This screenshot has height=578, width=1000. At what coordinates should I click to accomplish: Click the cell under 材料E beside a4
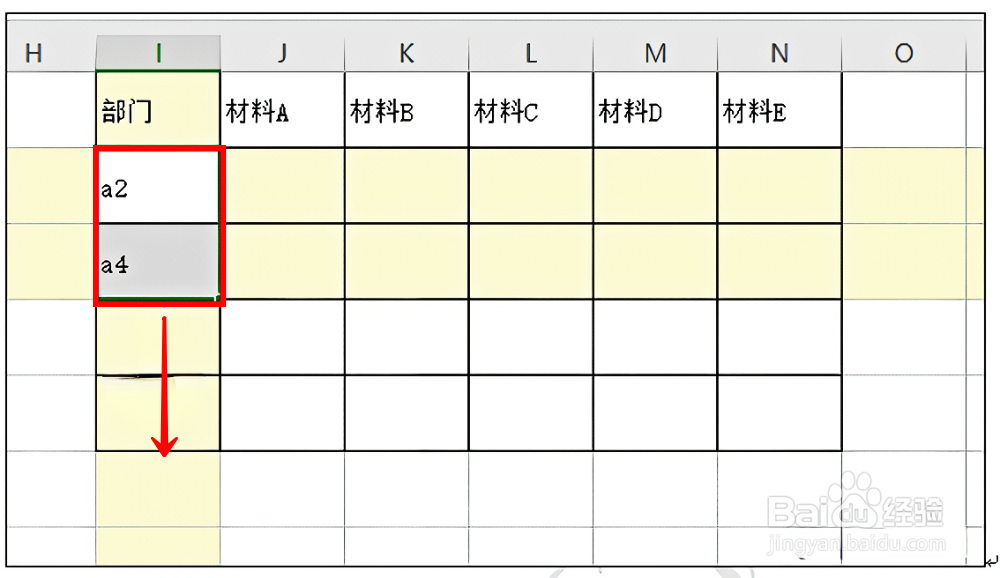click(x=779, y=261)
